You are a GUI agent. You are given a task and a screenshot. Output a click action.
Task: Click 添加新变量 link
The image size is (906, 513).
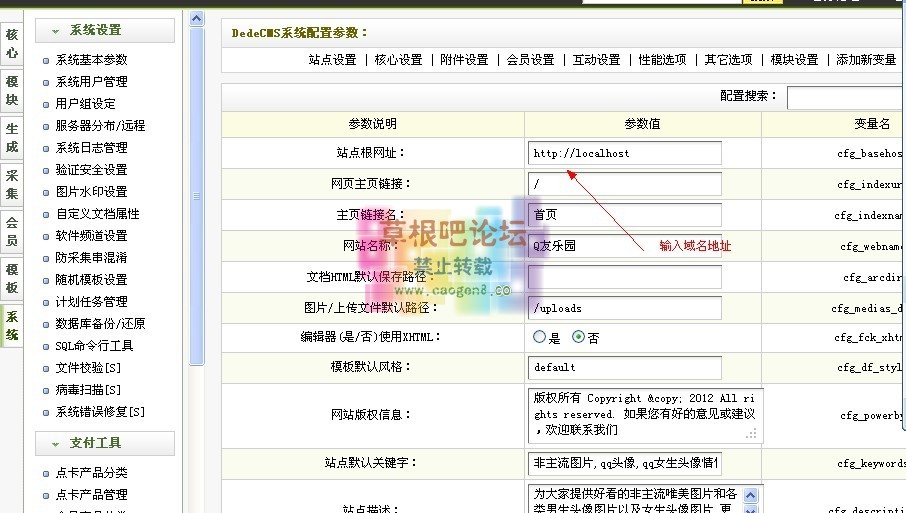[x=866, y=60]
